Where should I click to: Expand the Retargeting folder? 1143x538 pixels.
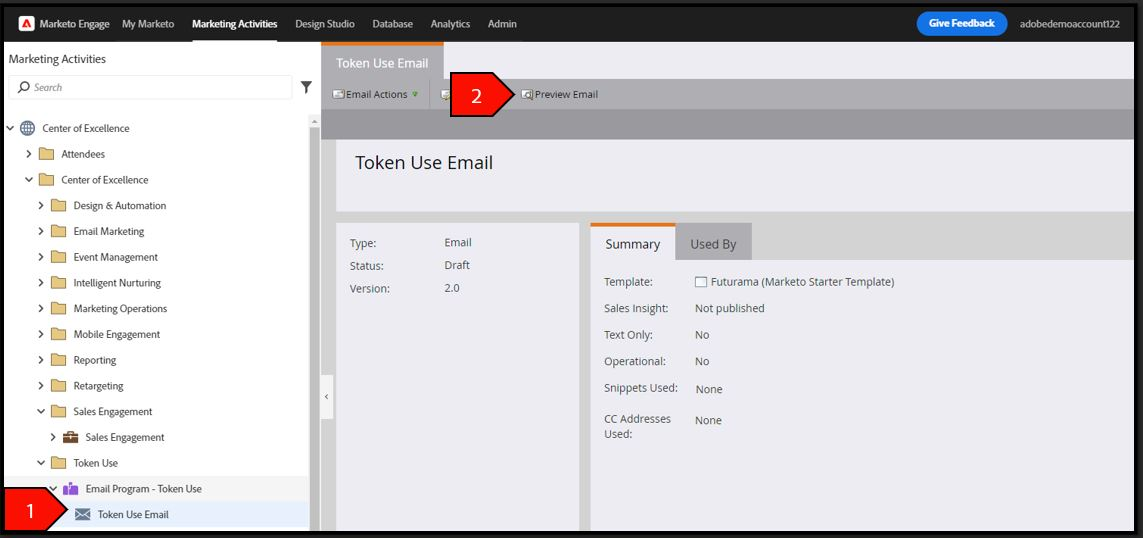pos(42,386)
